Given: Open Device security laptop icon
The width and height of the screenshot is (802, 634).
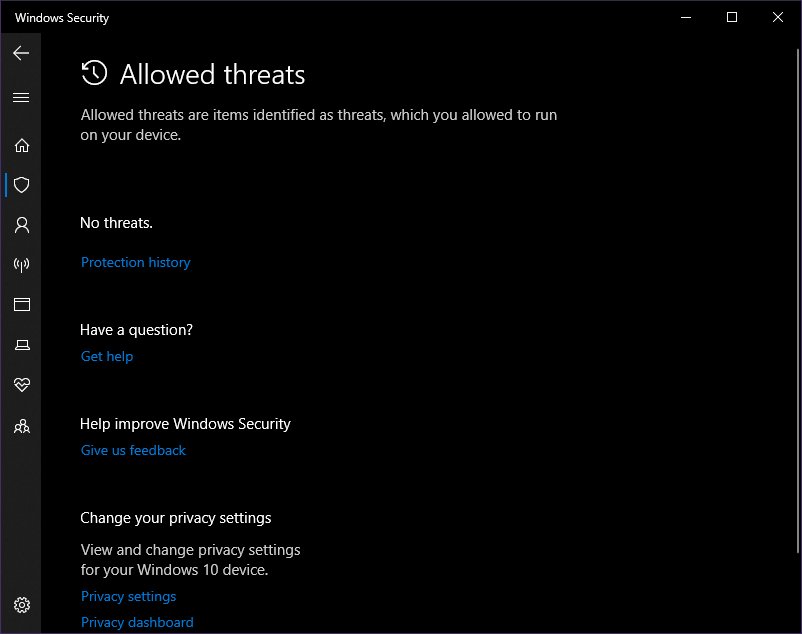Looking at the screenshot, I should 21,345.
